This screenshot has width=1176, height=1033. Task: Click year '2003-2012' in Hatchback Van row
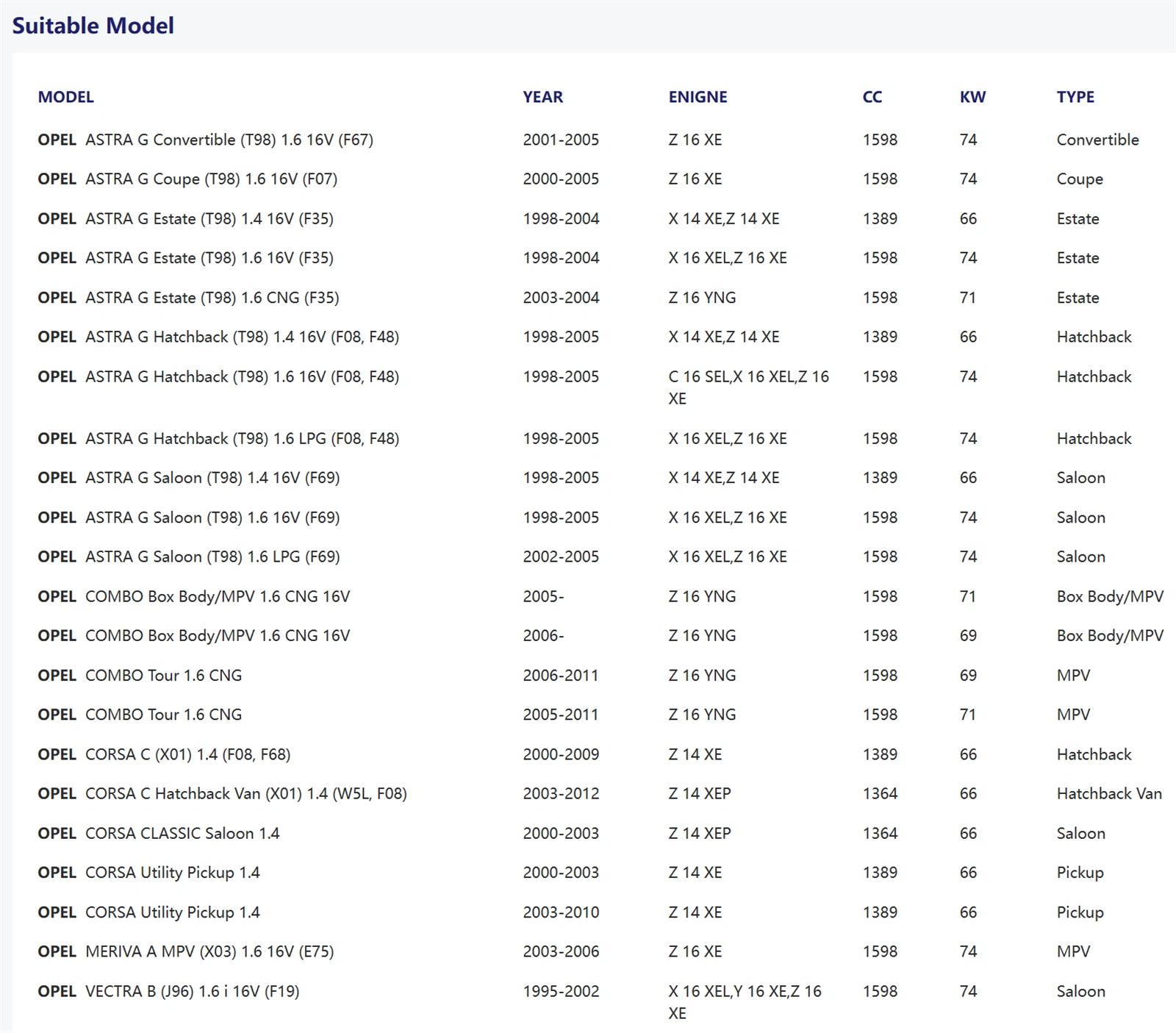pos(561,793)
